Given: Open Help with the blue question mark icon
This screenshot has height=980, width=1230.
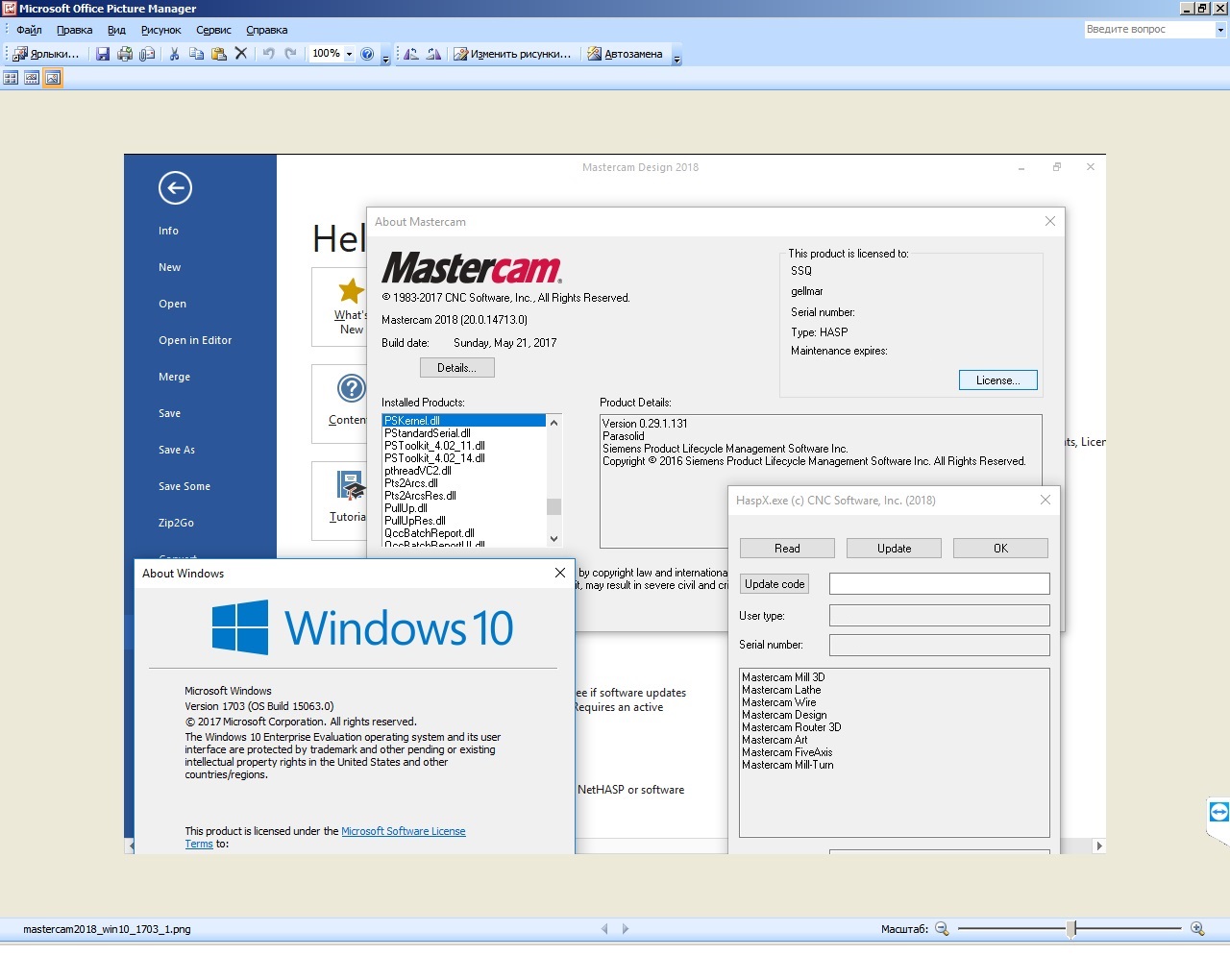Looking at the screenshot, I should coord(367,54).
